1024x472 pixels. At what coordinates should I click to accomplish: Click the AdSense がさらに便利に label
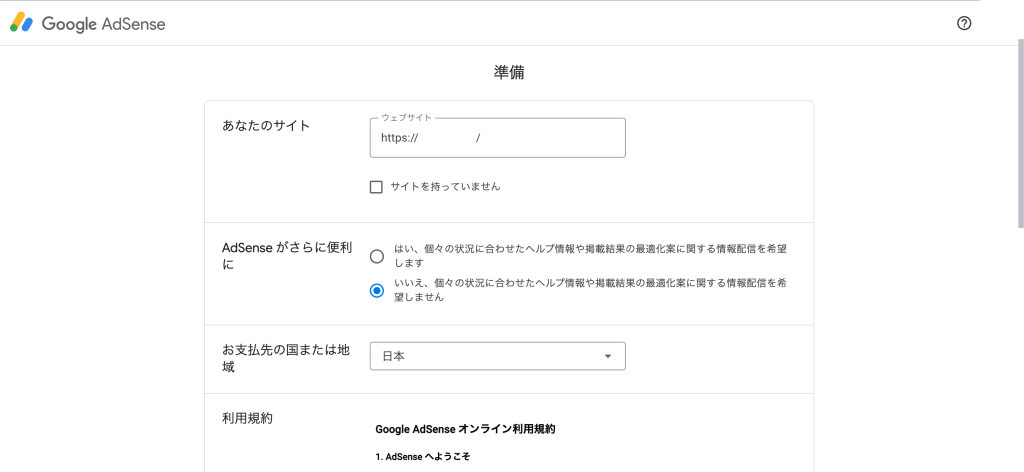(287, 257)
